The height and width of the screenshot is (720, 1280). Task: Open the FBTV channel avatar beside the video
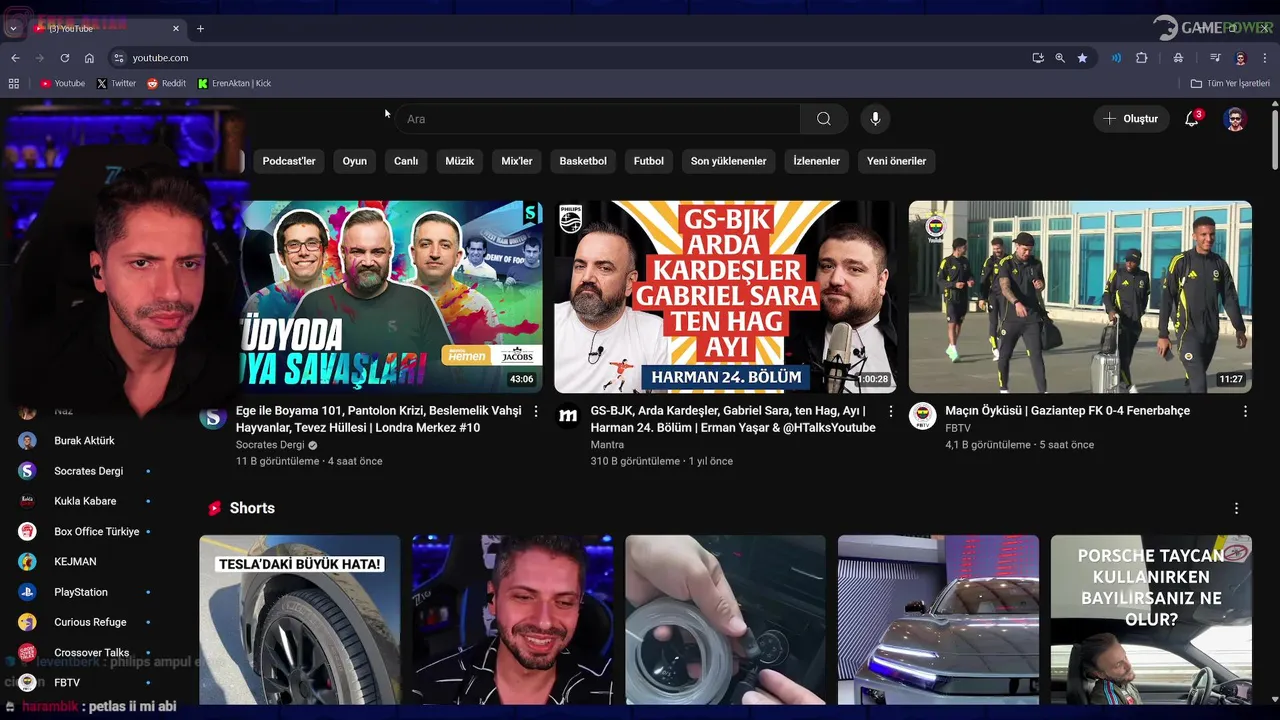pos(922,416)
